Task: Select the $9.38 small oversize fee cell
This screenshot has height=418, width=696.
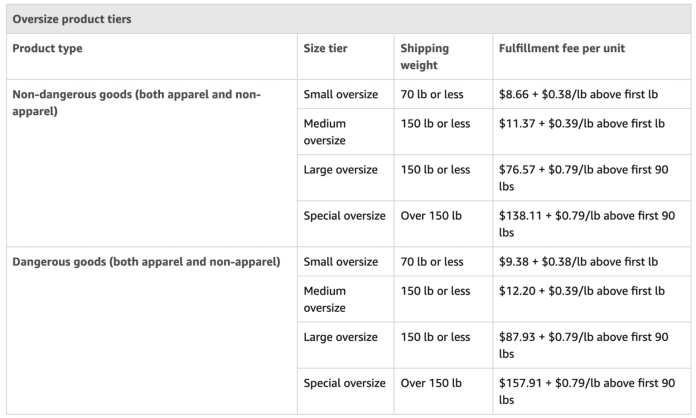Action: tap(578, 262)
